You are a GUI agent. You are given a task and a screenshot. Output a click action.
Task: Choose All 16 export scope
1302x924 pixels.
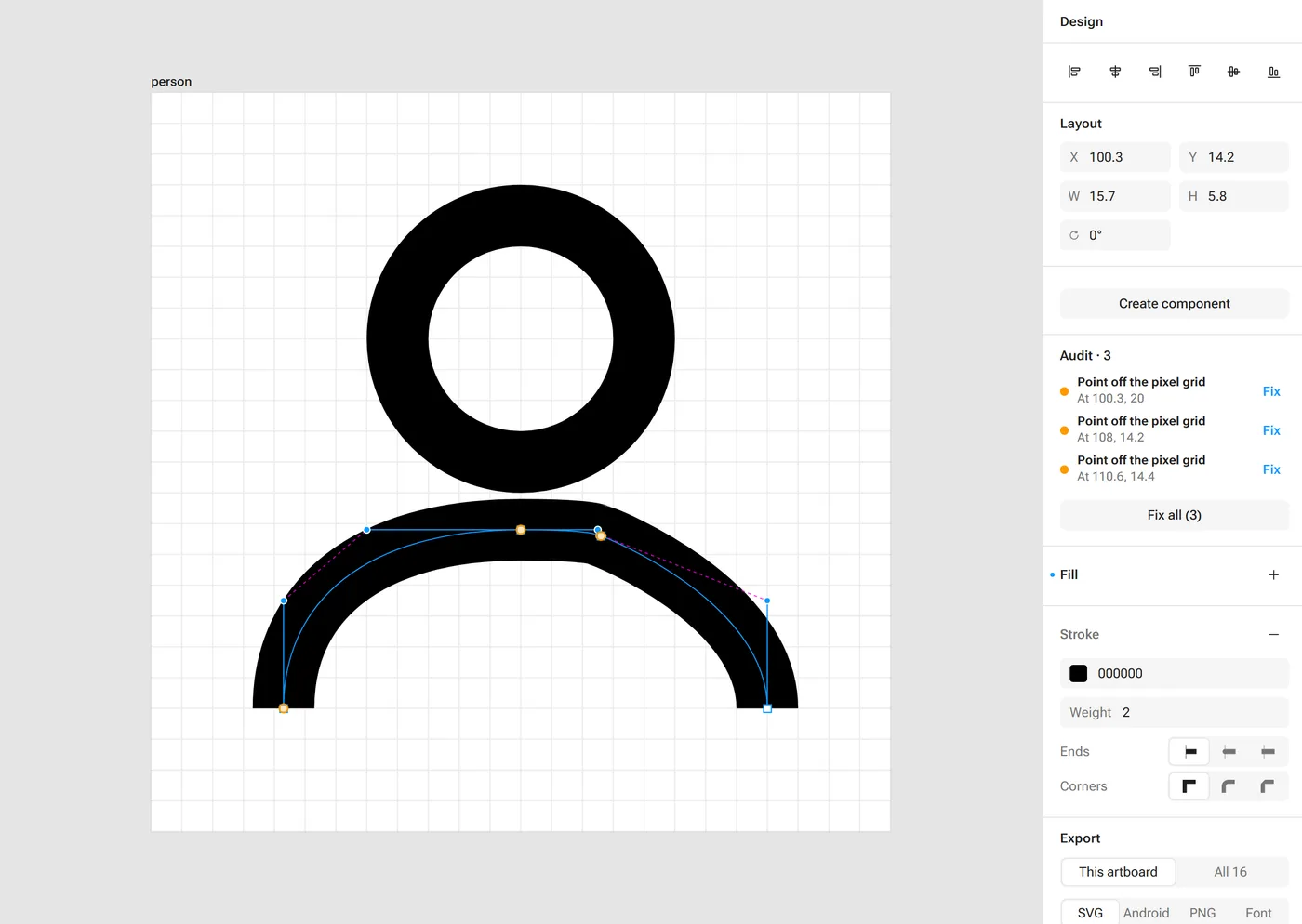pyautogui.click(x=1230, y=872)
